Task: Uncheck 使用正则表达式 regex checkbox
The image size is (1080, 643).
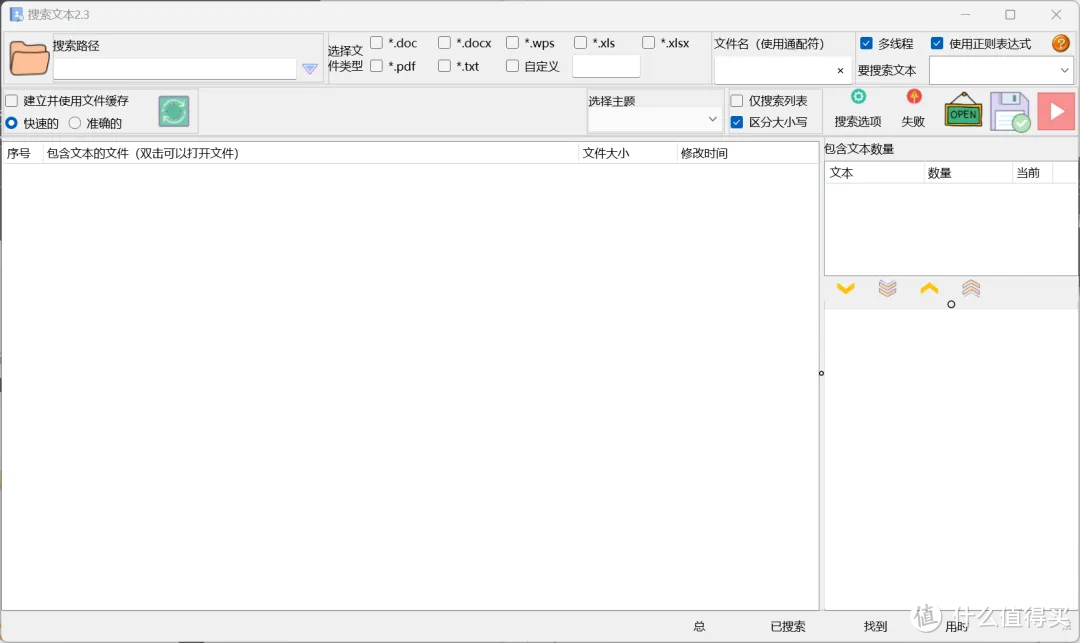Action: 937,43
